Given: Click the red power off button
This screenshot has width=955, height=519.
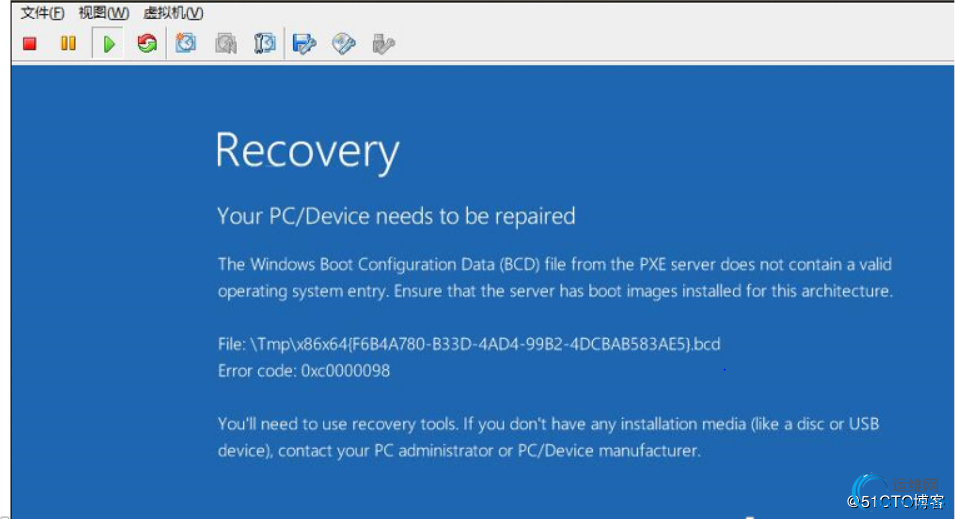Looking at the screenshot, I should (x=30, y=44).
